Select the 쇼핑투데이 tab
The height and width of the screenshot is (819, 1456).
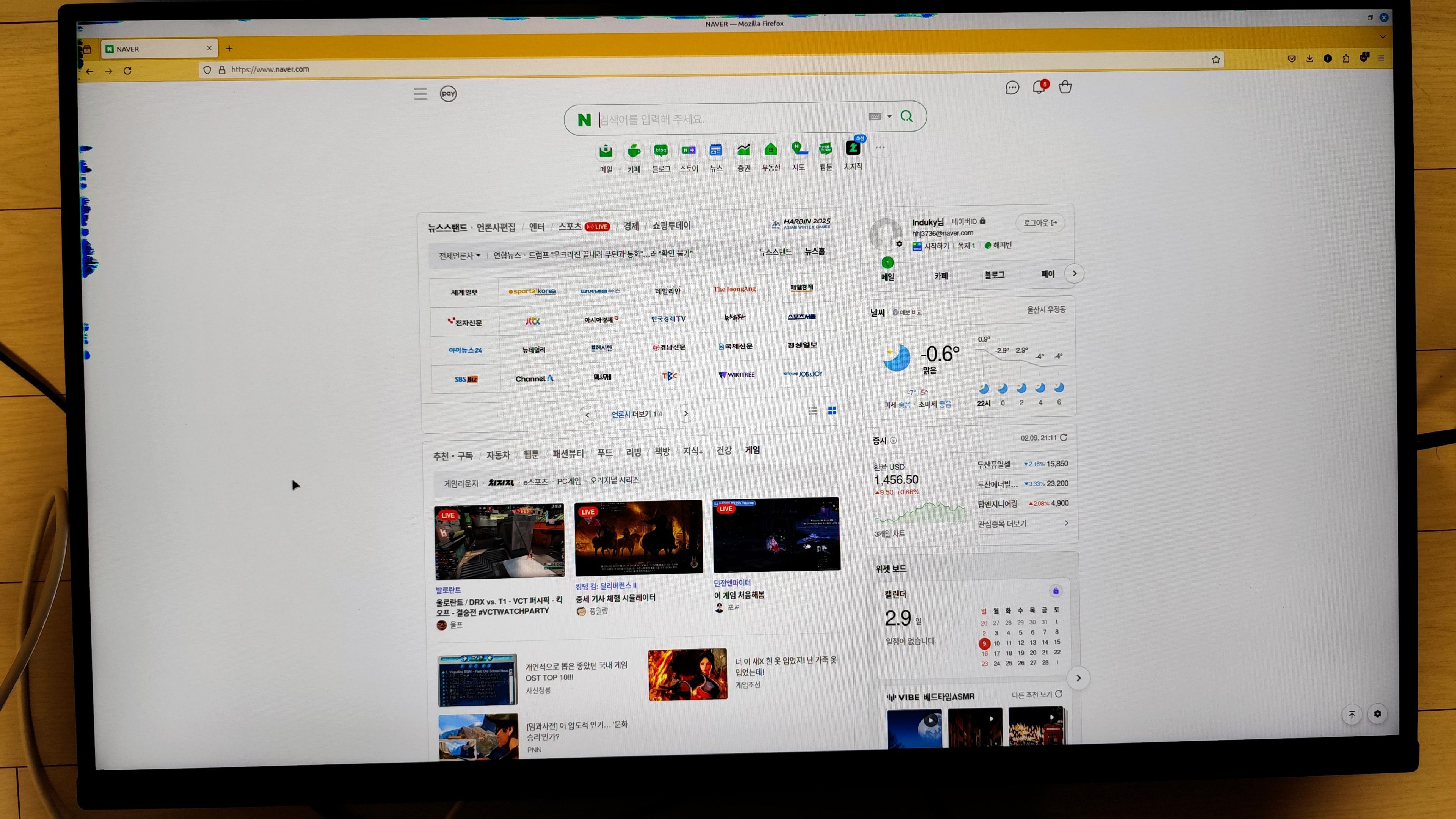pyautogui.click(x=672, y=226)
